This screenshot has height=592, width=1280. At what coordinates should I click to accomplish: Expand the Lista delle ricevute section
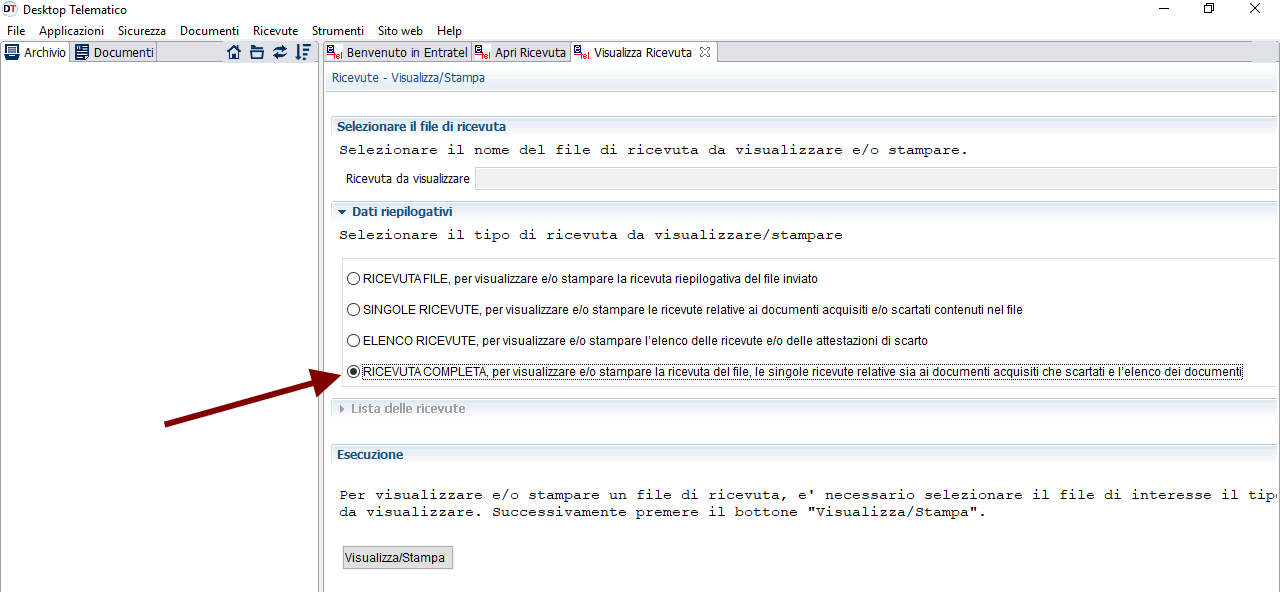point(342,408)
